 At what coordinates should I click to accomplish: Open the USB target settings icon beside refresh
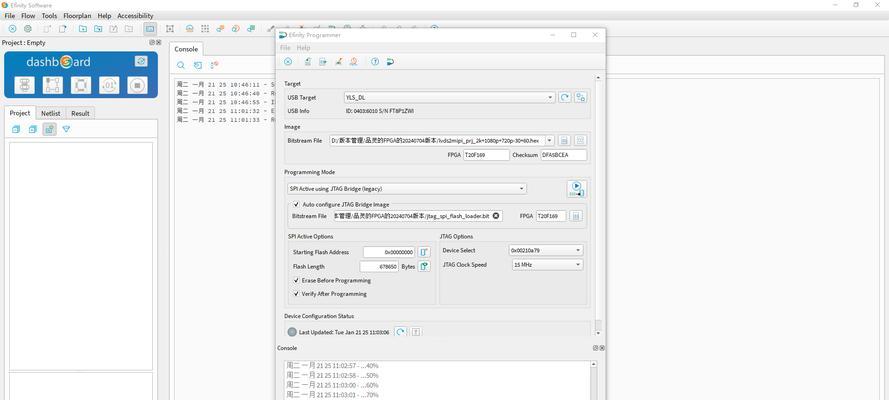click(581, 97)
